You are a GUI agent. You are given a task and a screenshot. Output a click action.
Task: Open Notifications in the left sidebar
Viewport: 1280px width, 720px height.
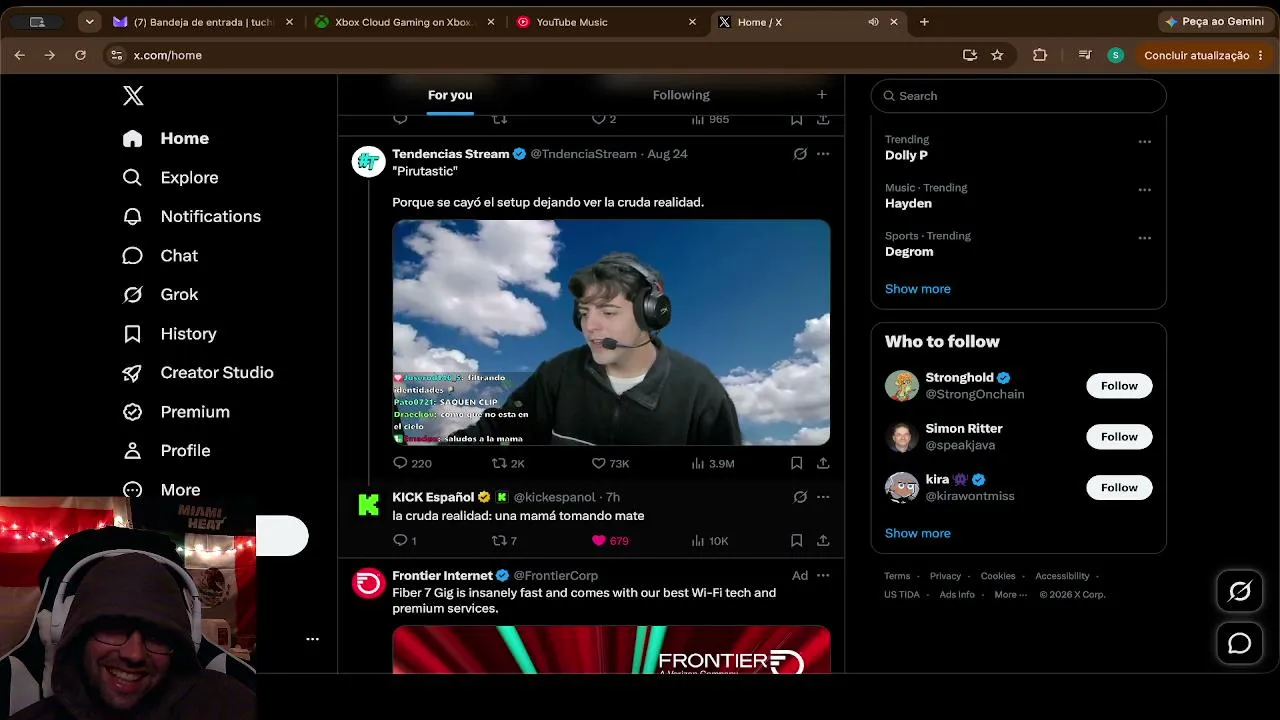point(191,216)
